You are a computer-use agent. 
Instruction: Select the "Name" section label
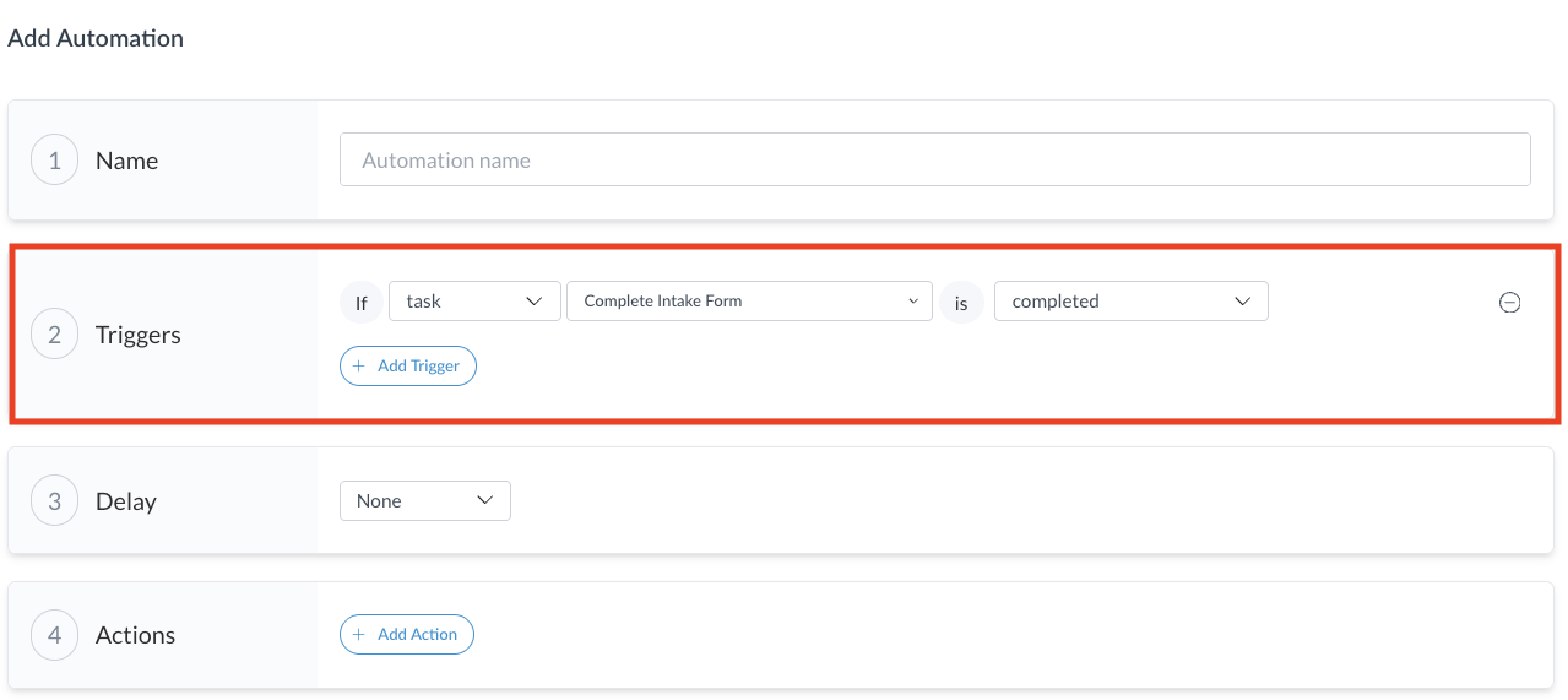[127, 161]
